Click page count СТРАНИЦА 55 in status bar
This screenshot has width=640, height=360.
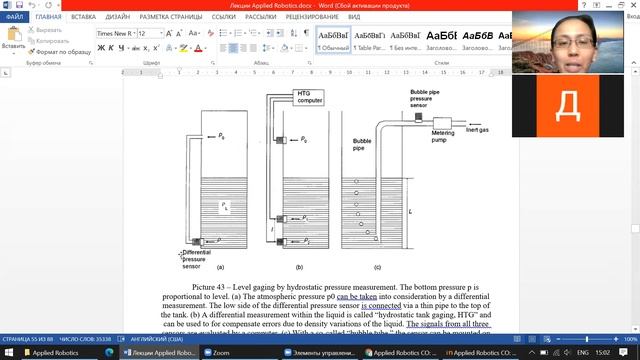[27, 339]
